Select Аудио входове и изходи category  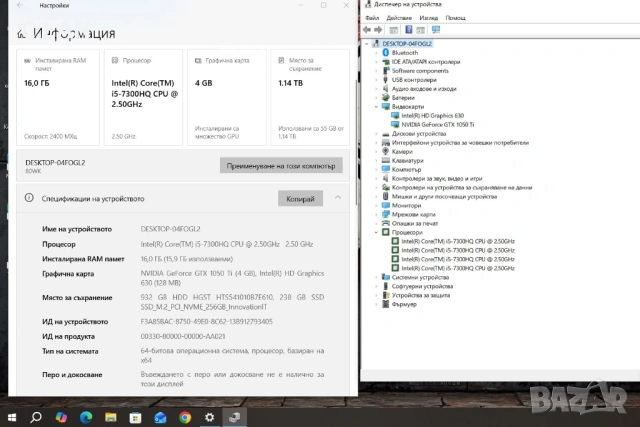pyautogui.click(x=424, y=89)
